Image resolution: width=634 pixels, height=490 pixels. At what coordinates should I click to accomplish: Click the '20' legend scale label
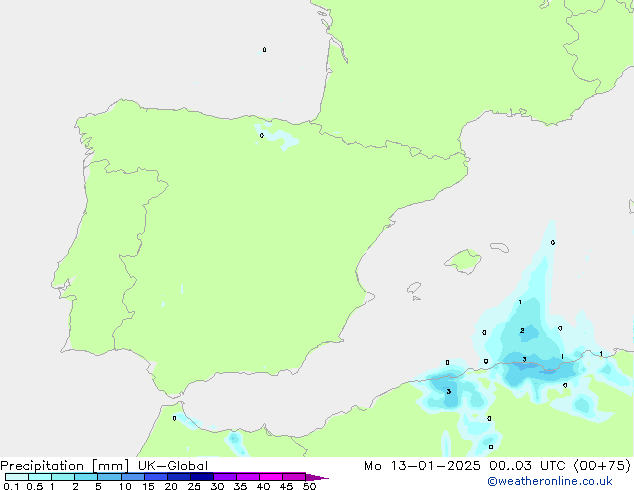click(x=171, y=486)
